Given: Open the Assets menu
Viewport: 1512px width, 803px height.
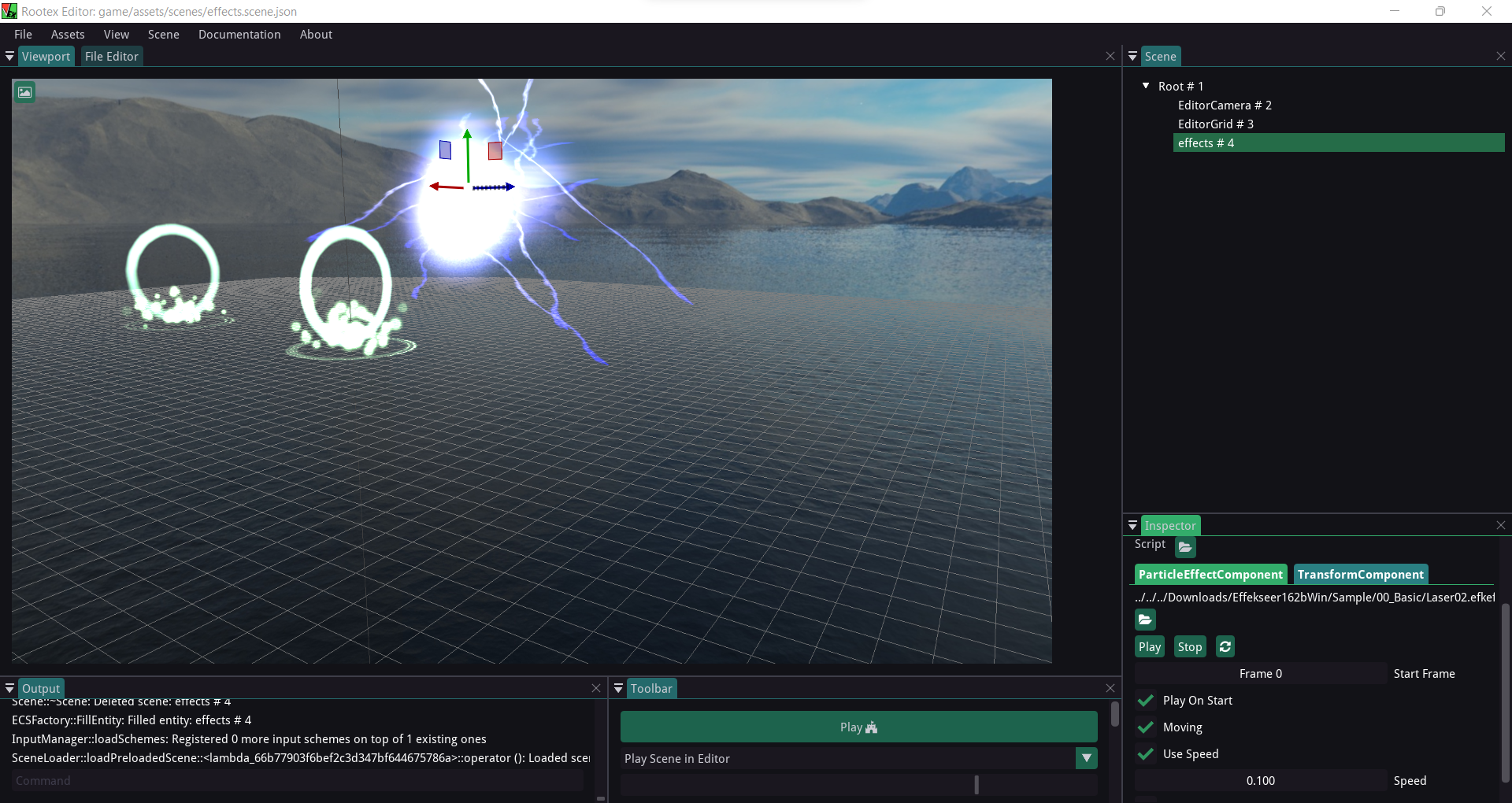Looking at the screenshot, I should point(68,34).
